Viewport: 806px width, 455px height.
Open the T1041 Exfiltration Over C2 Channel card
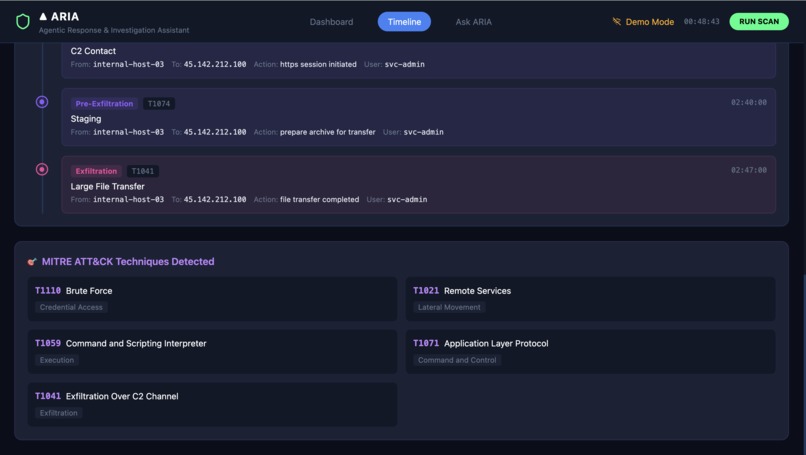tap(212, 405)
